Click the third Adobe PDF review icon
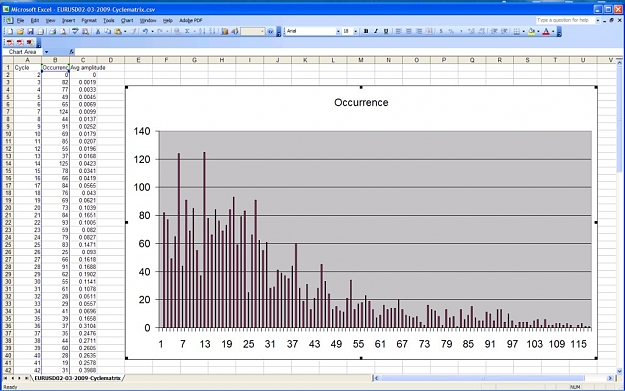This screenshot has height=391, width=625. point(30,43)
